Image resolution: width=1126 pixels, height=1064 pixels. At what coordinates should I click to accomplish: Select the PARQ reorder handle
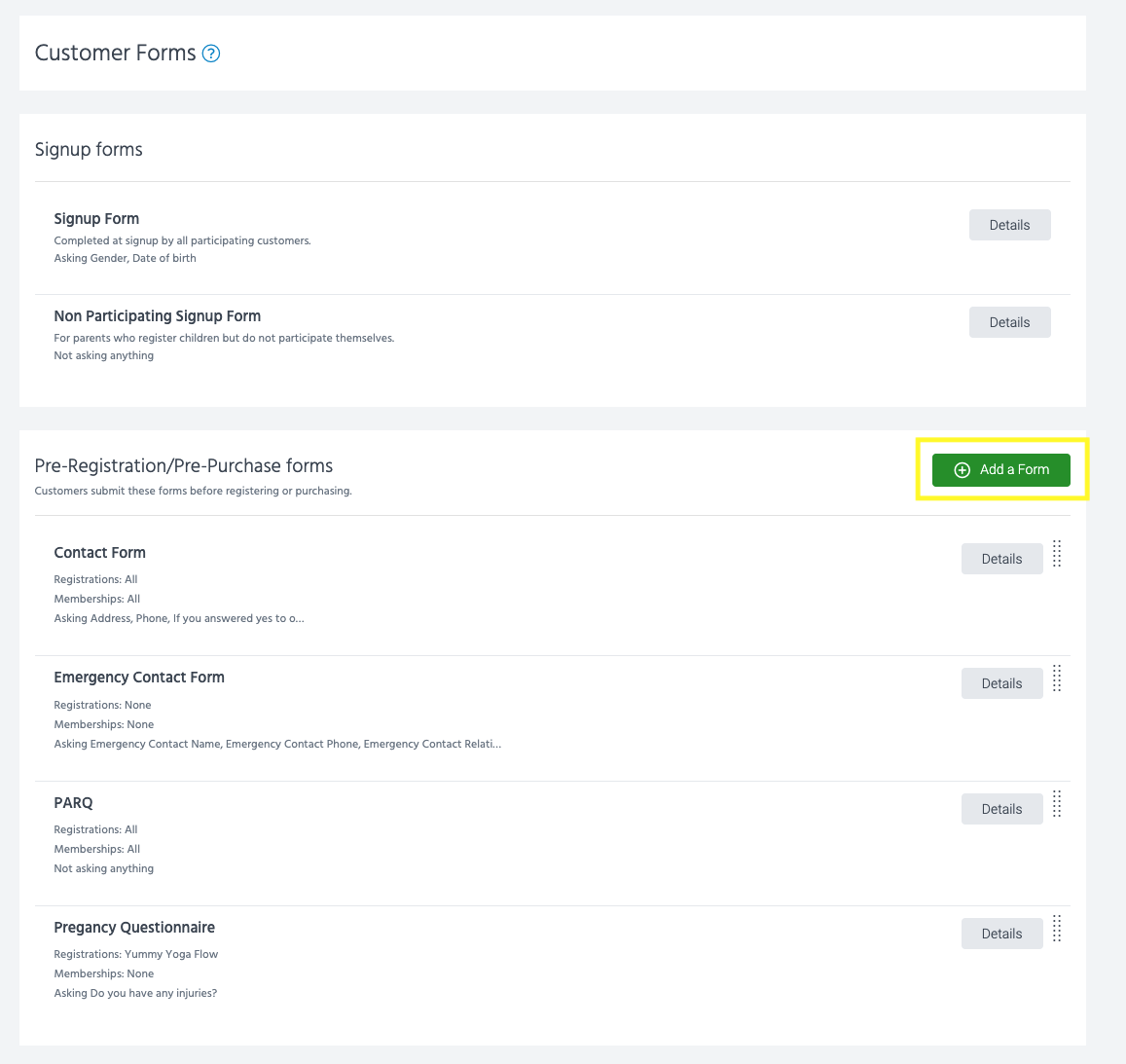1057,804
